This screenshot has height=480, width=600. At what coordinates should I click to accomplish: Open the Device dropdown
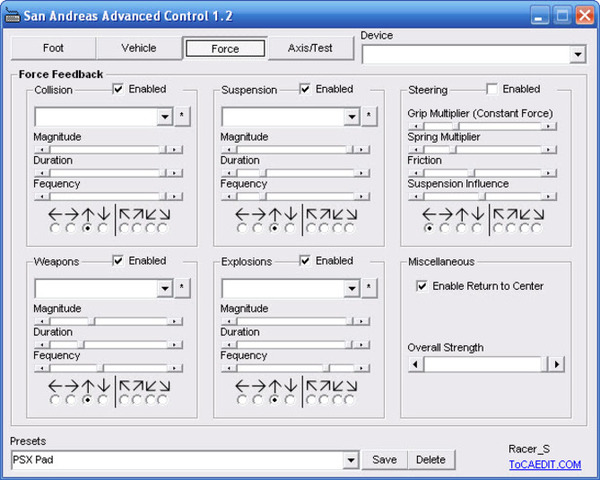578,54
